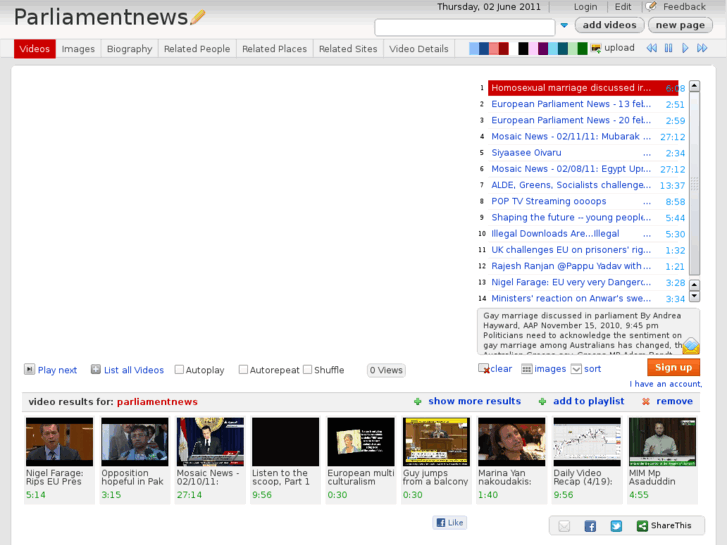The height and width of the screenshot is (545, 727).
Task: Click I have an account link
Action: coord(665,384)
